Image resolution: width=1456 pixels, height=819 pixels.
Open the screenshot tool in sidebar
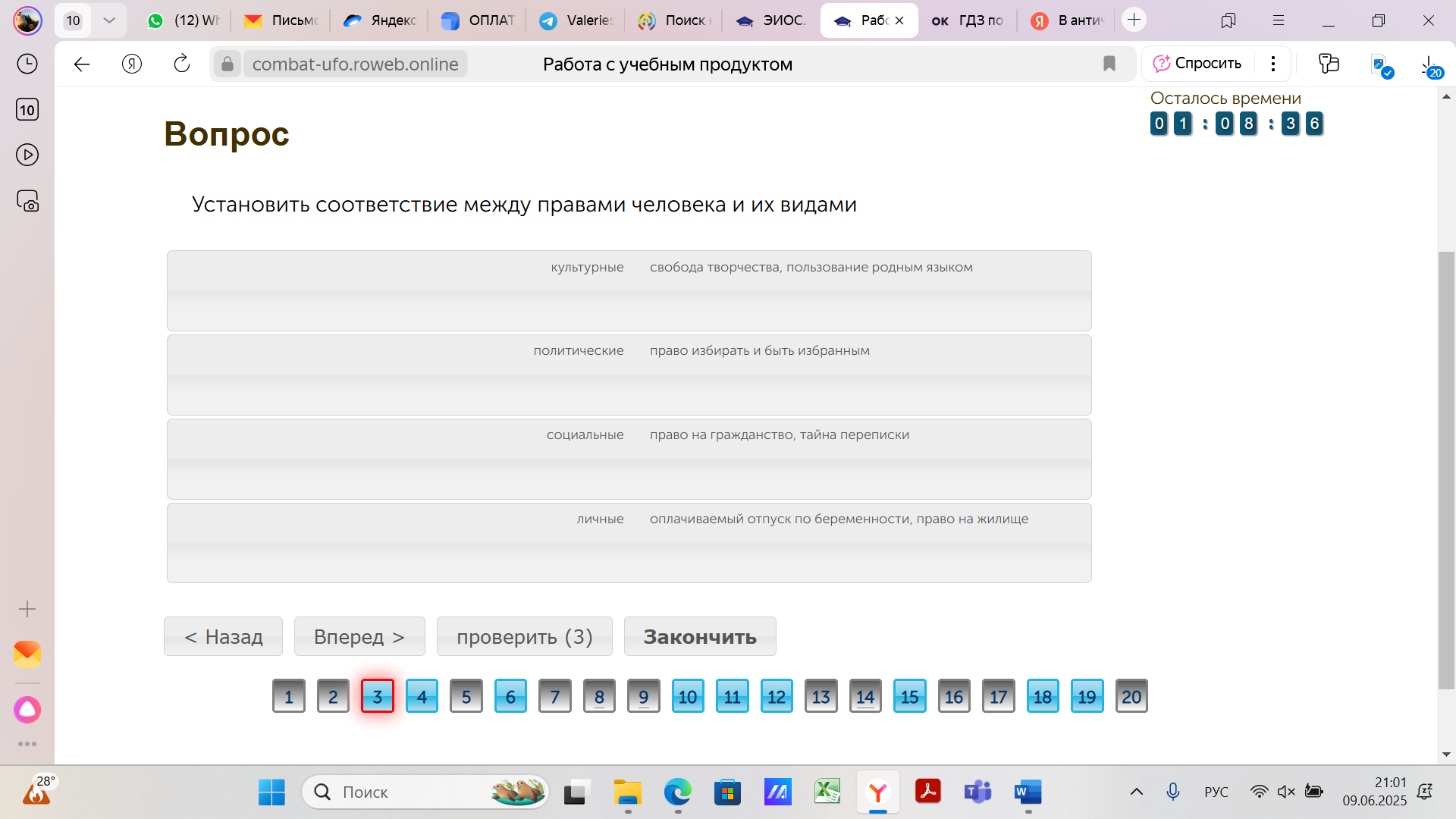(27, 201)
